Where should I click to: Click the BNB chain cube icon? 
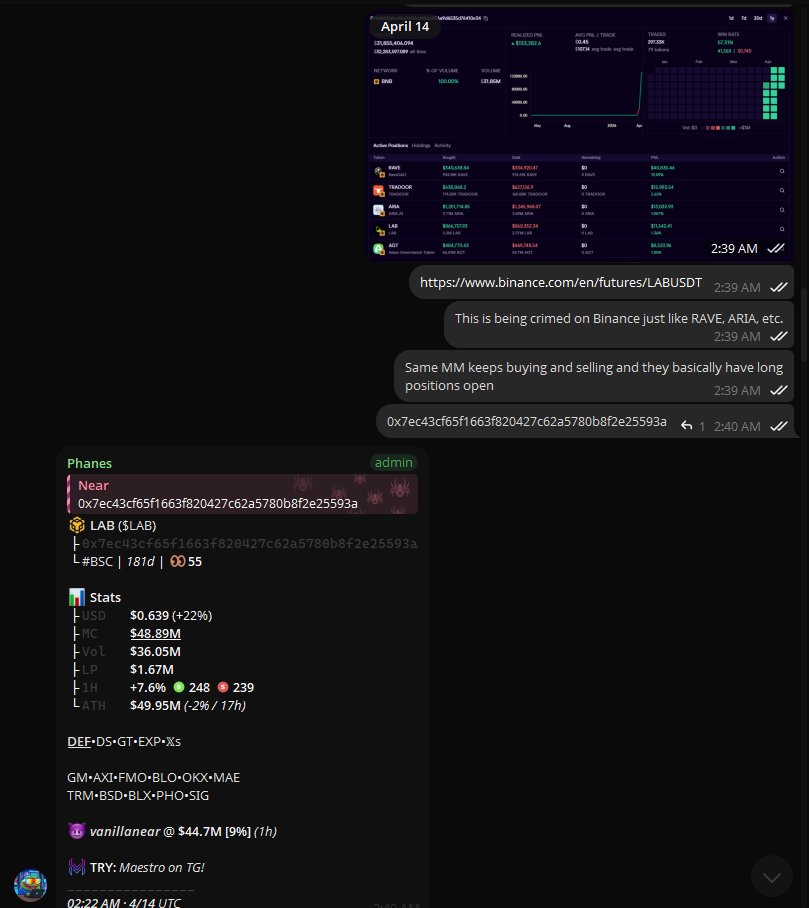coord(77,525)
